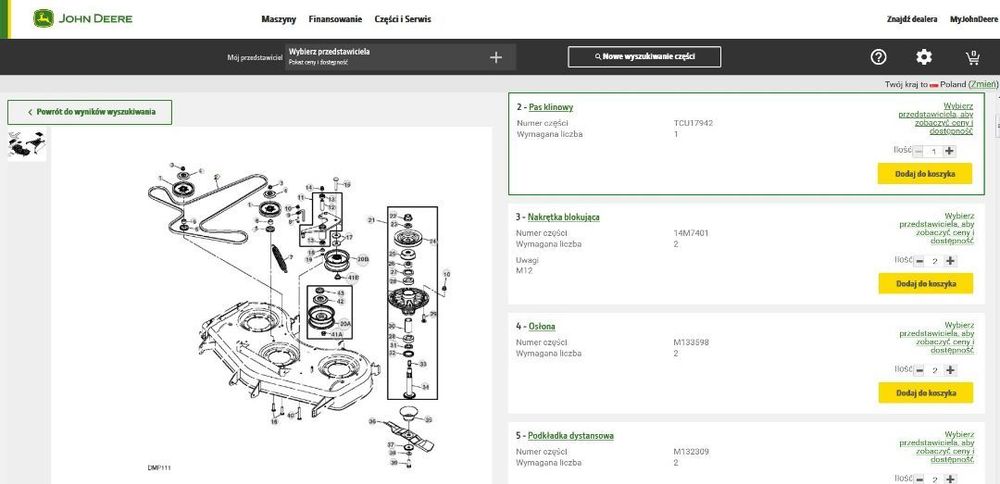Click callout 40 below the mower deck

click(290, 416)
